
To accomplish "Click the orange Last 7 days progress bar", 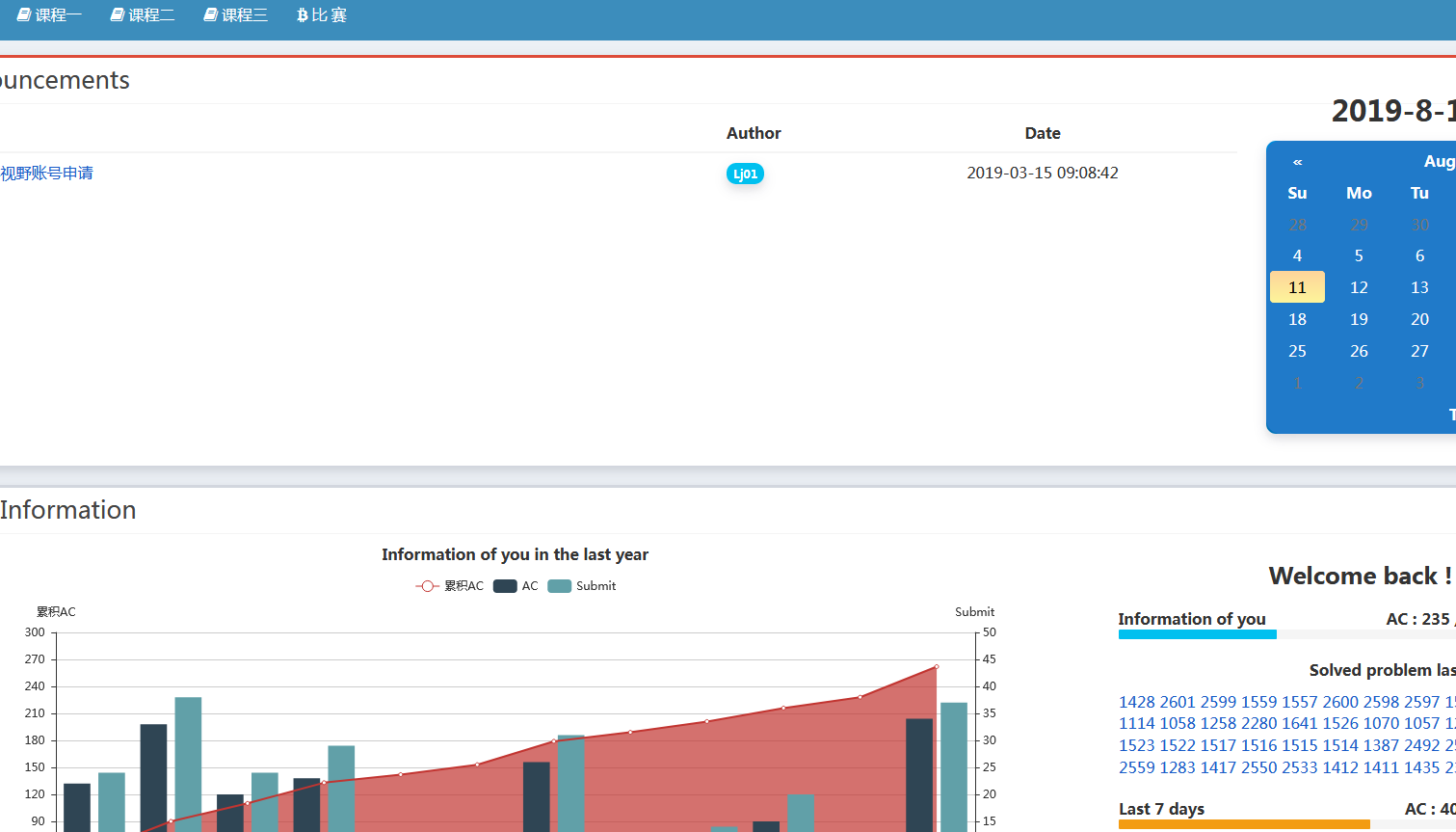I will [1243, 824].
